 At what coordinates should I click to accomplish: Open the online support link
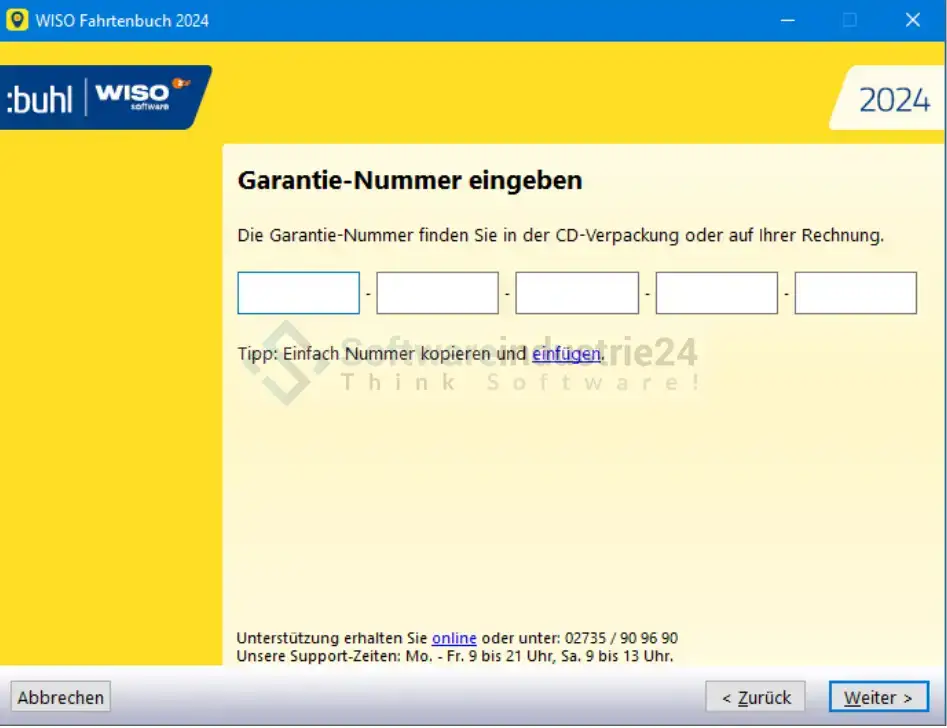coord(454,638)
